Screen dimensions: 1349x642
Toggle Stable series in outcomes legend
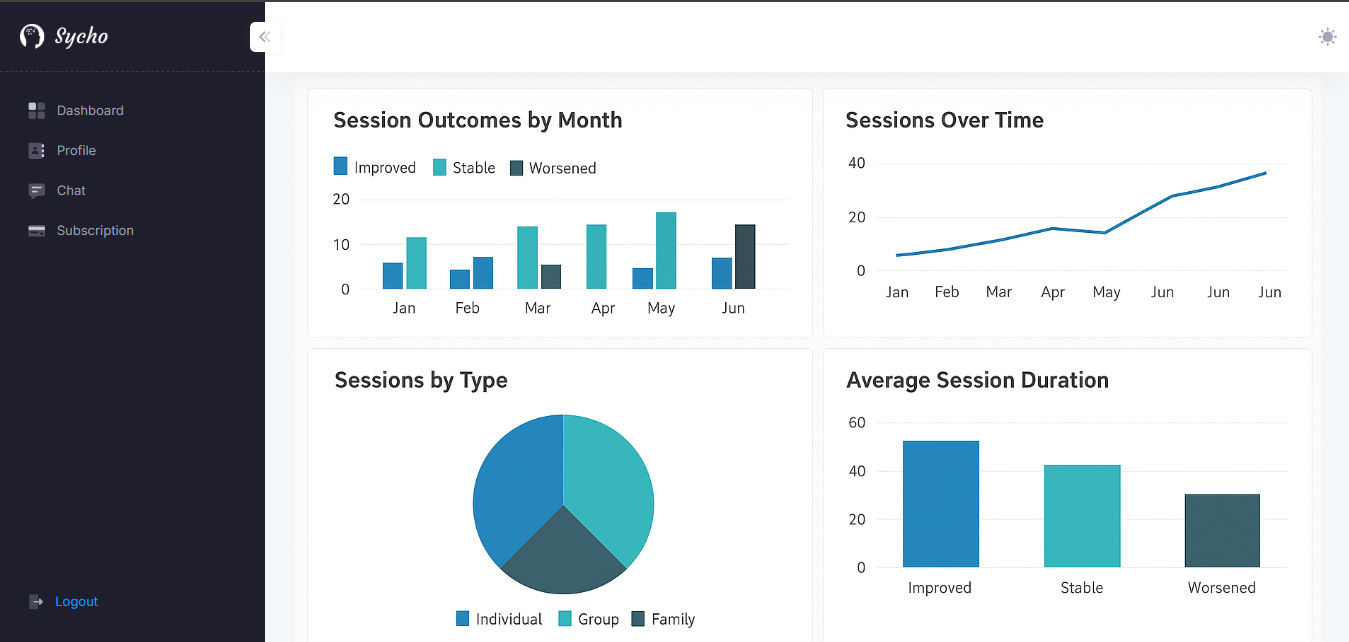coord(440,167)
